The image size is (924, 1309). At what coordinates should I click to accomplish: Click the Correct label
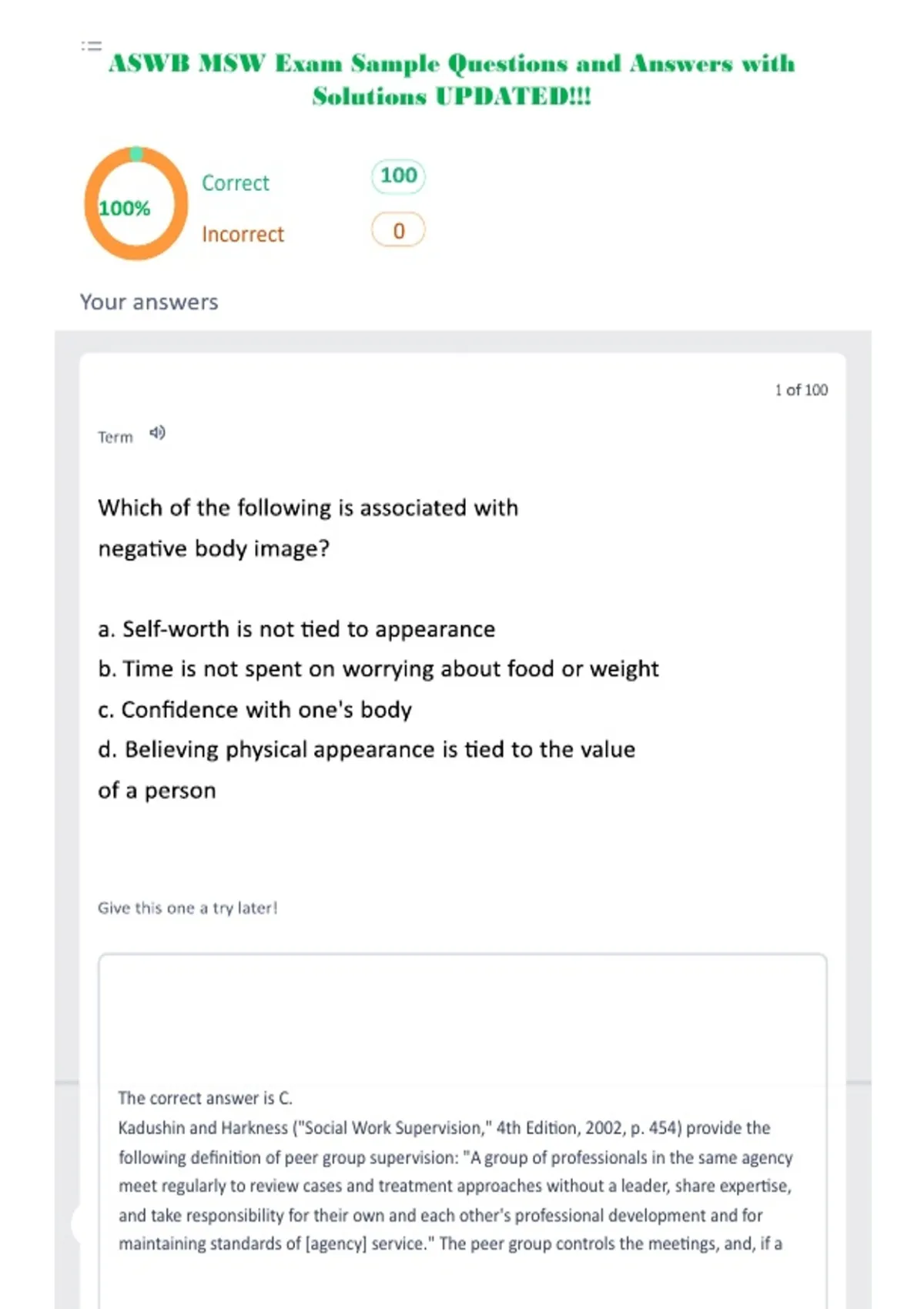[x=236, y=183]
